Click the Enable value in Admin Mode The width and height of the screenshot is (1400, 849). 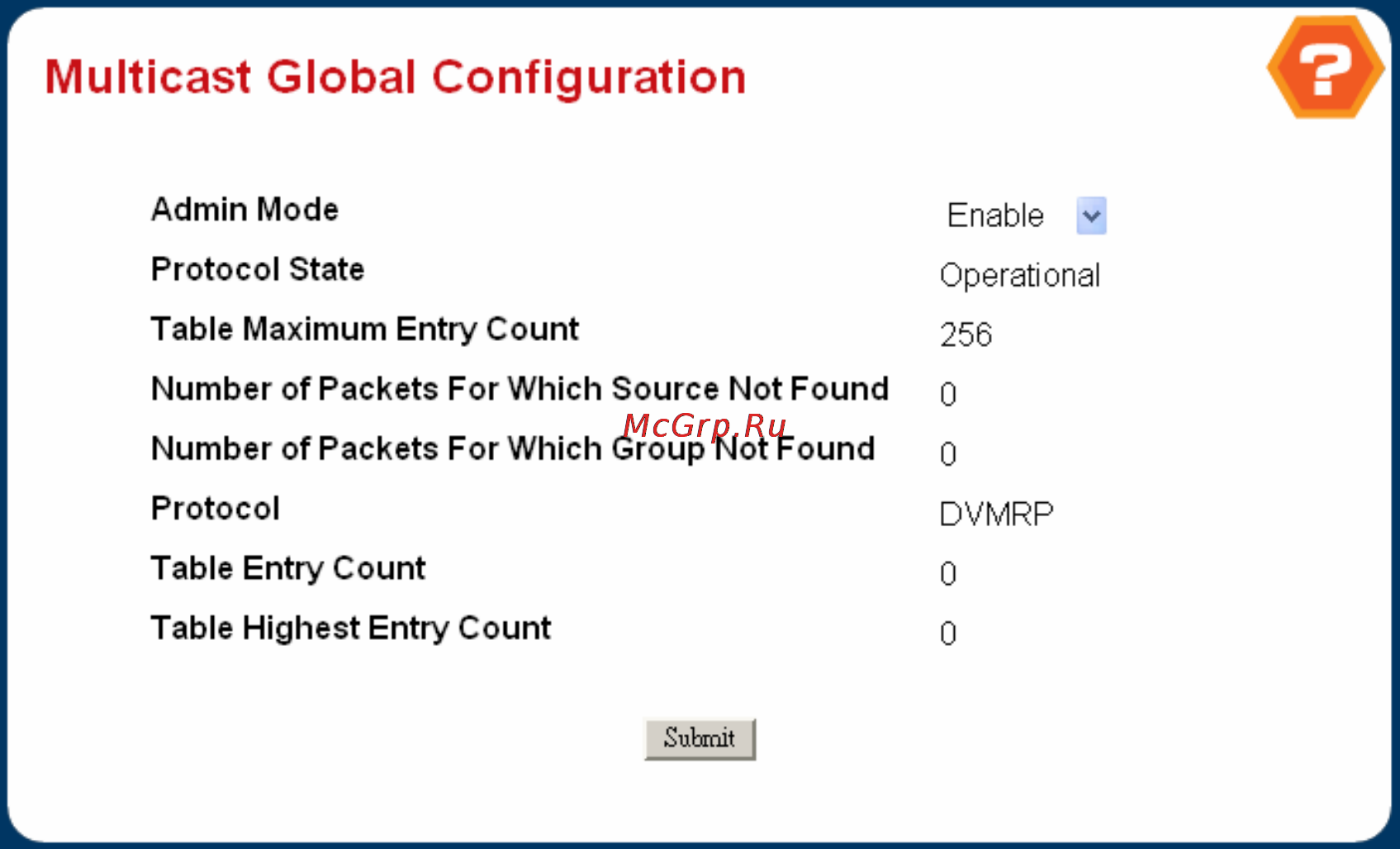point(995,216)
